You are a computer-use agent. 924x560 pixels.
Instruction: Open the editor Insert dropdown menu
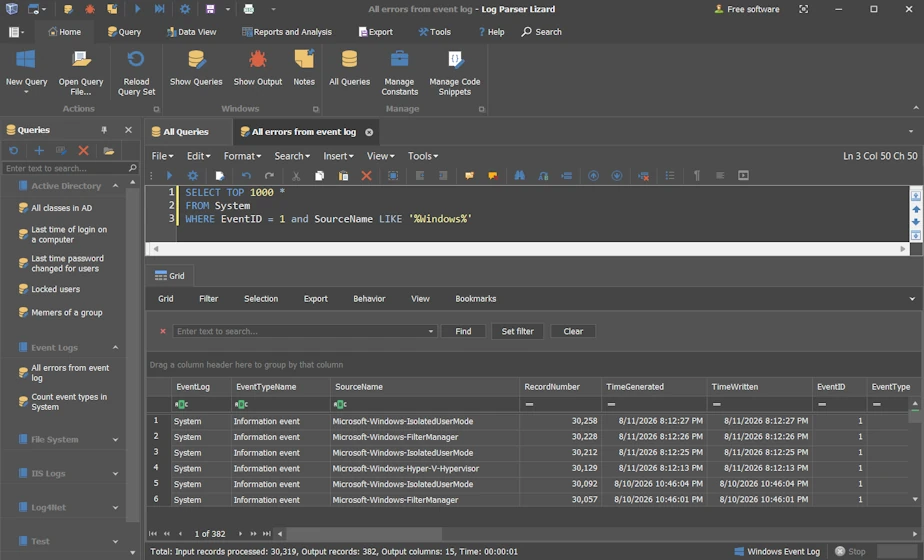[x=338, y=156]
